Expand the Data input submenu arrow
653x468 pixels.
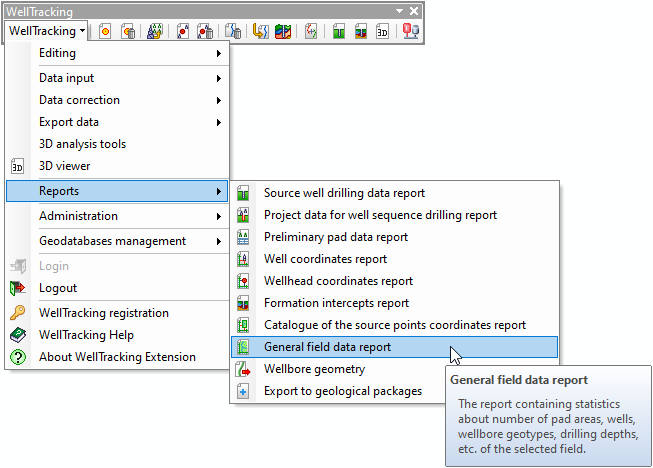pyautogui.click(x=219, y=78)
